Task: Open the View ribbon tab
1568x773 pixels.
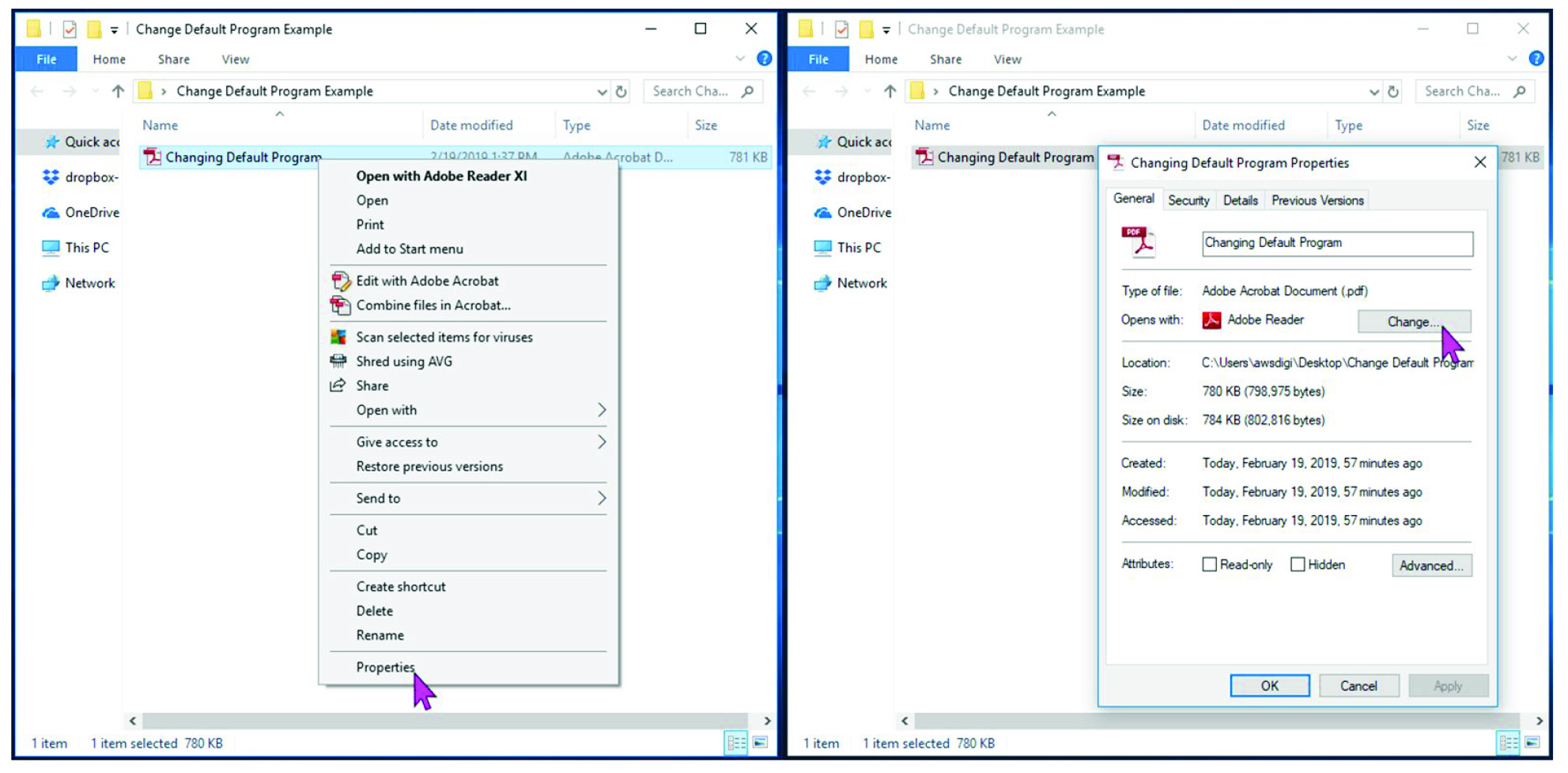Action: point(235,59)
